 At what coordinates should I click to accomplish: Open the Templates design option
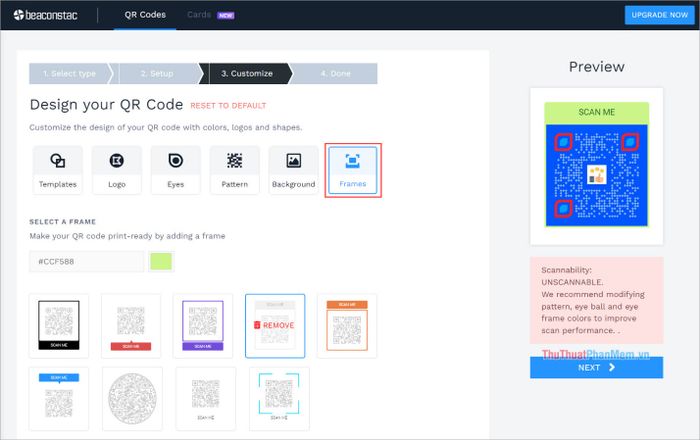(58, 170)
